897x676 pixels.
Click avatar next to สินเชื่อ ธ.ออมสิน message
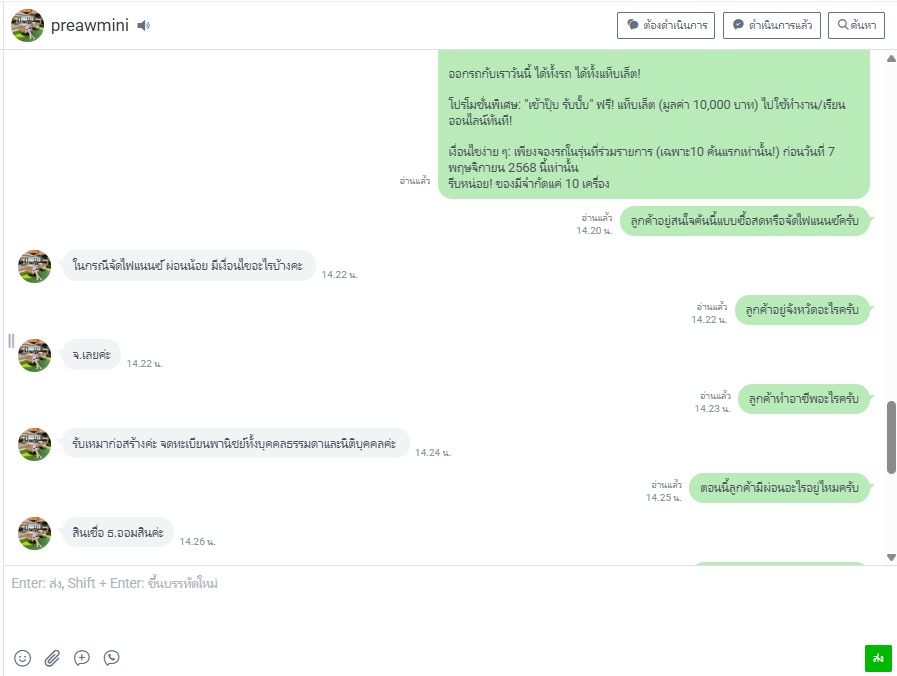[x=34, y=533]
